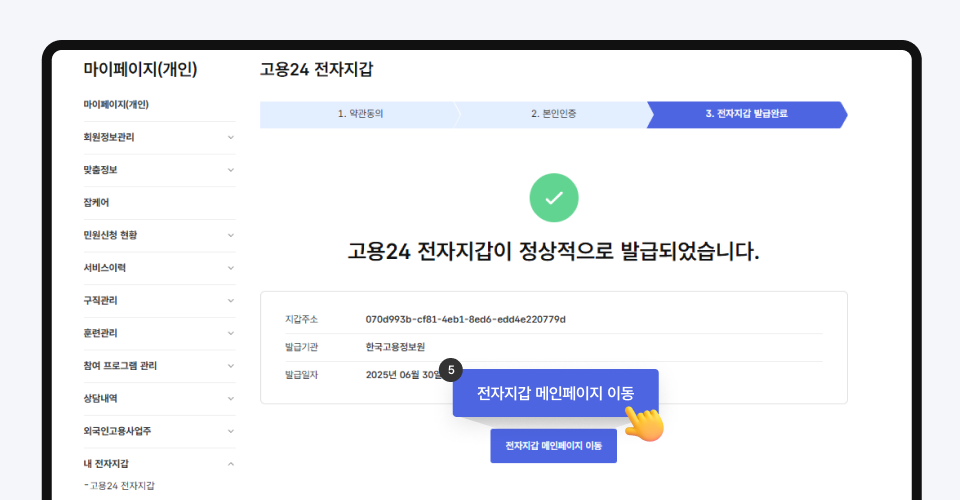Click the large 마이페이지(개인) sidebar heading
The width and height of the screenshot is (960, 500).
[x=140, y=69]
